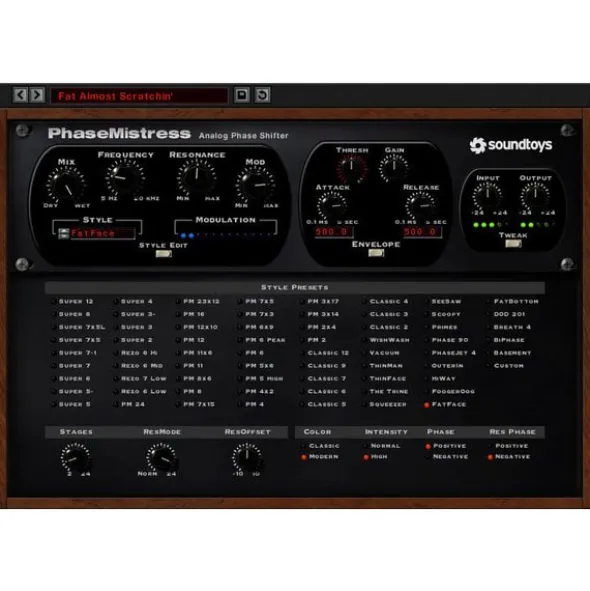The height and width of the screenshot is (591, 590).
Task: Click the revert preset circular arrow icon
Action: point(262,95)
